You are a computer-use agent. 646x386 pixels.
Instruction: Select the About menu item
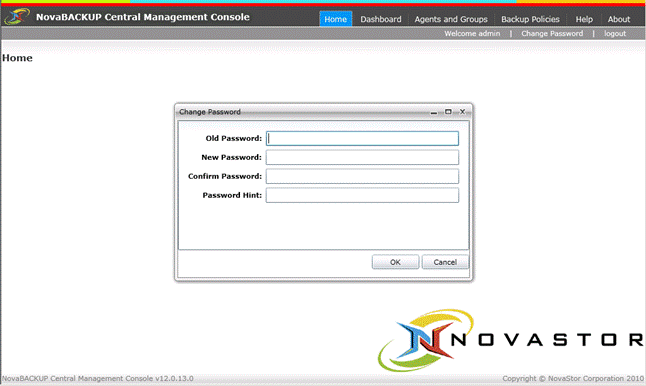tap(618, 19)
